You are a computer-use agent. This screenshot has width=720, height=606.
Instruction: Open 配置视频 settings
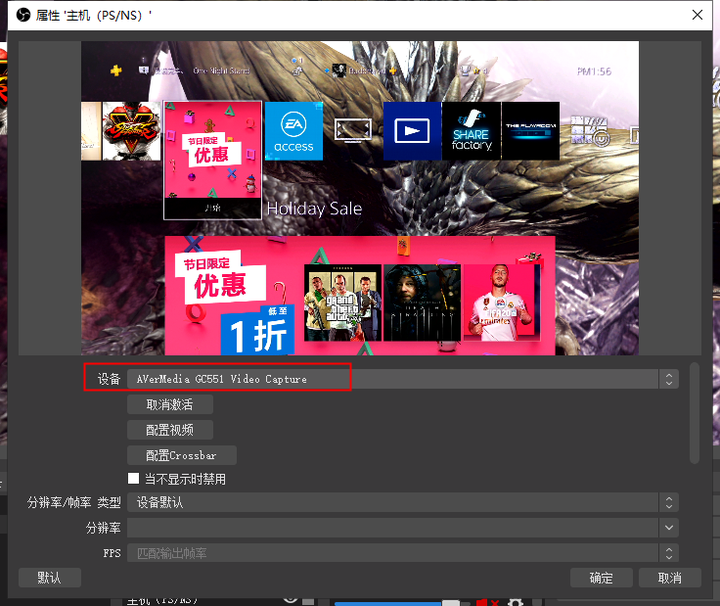point(170,430)
